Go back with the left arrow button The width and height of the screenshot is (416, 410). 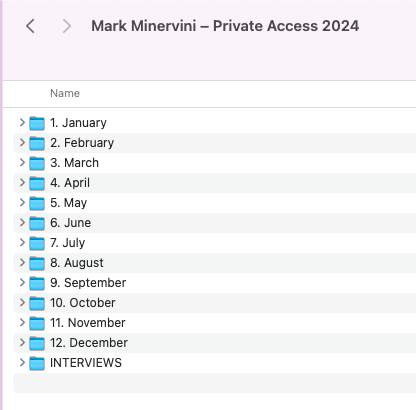pyautogui.click(x=30, y=26)
